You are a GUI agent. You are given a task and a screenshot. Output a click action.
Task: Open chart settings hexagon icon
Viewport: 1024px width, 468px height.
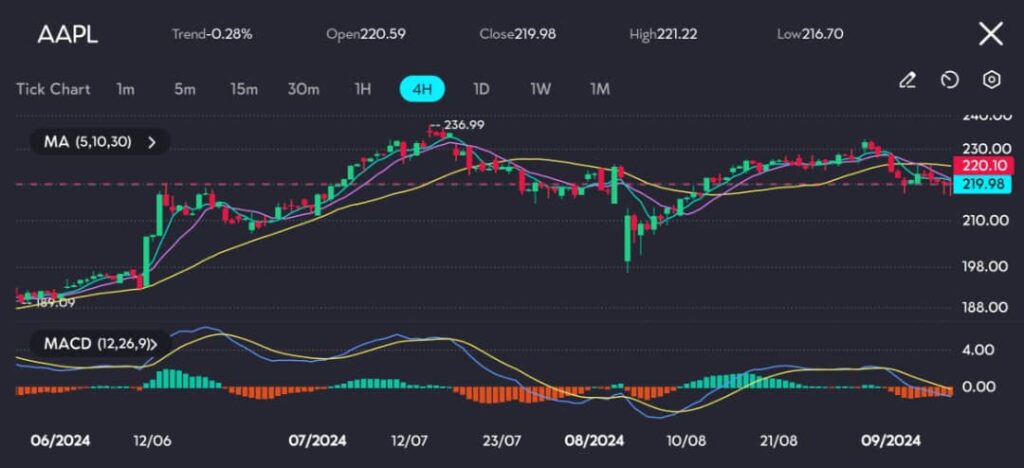point(991,80)
